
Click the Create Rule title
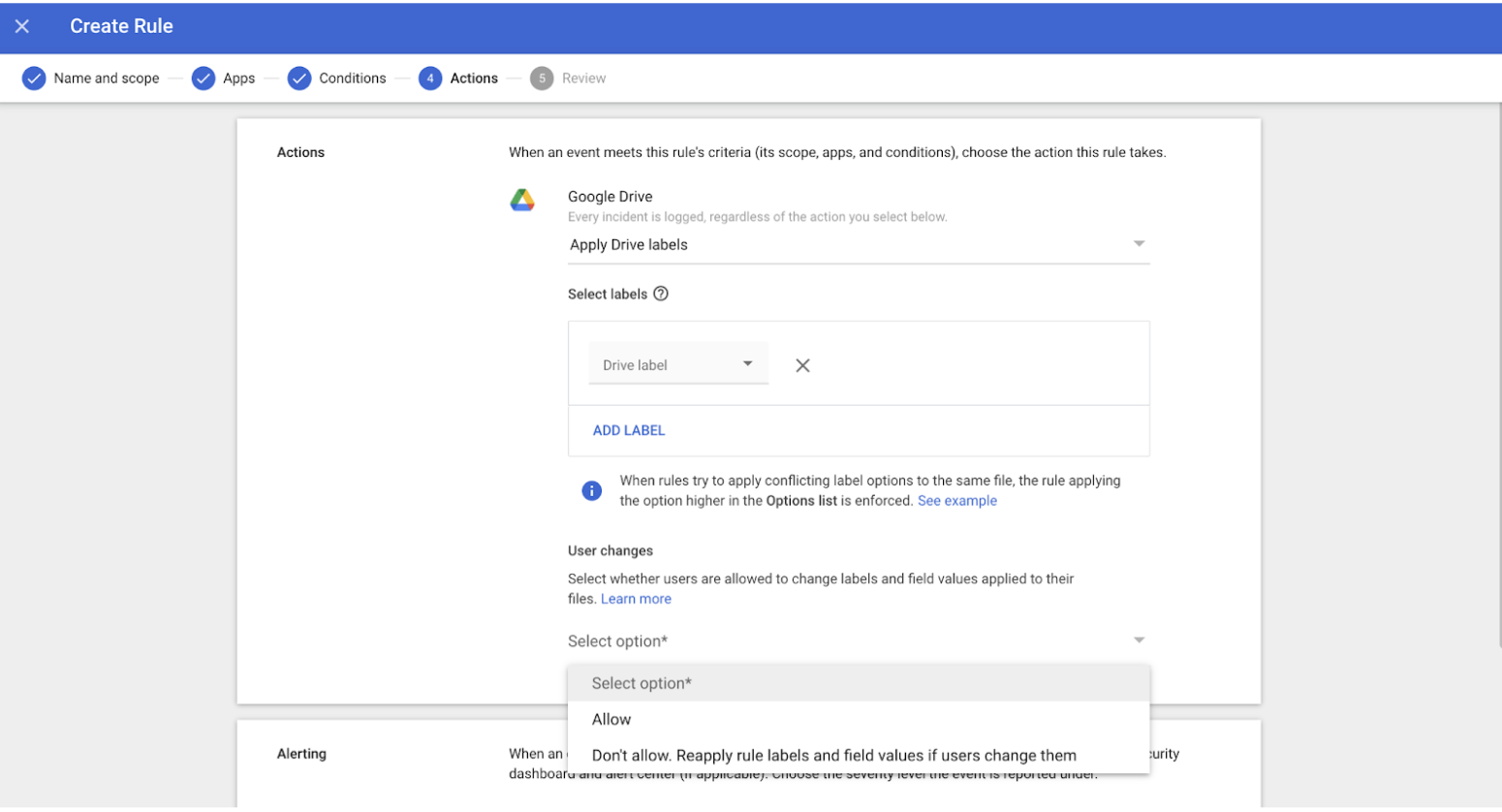tap(121, 26)
